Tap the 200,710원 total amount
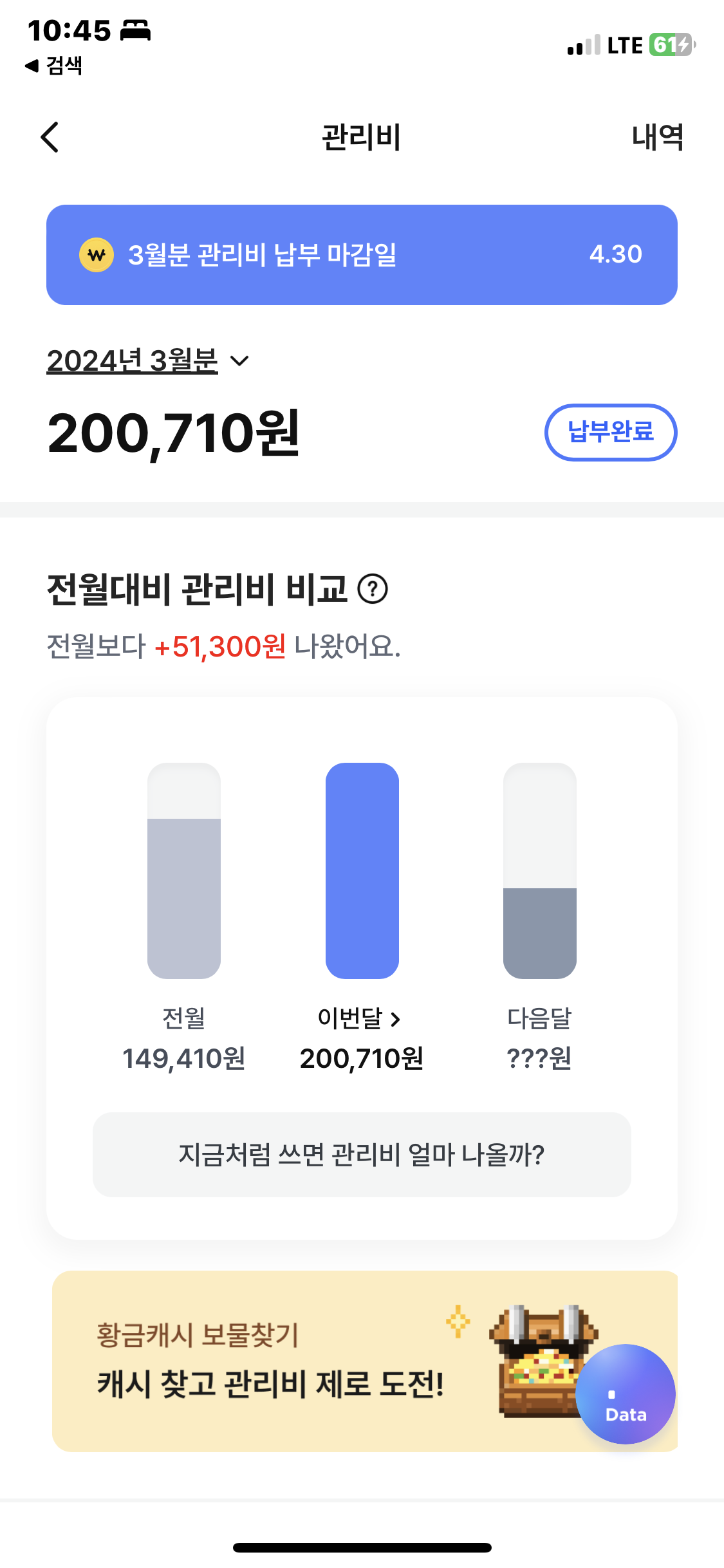 point(174,434)
